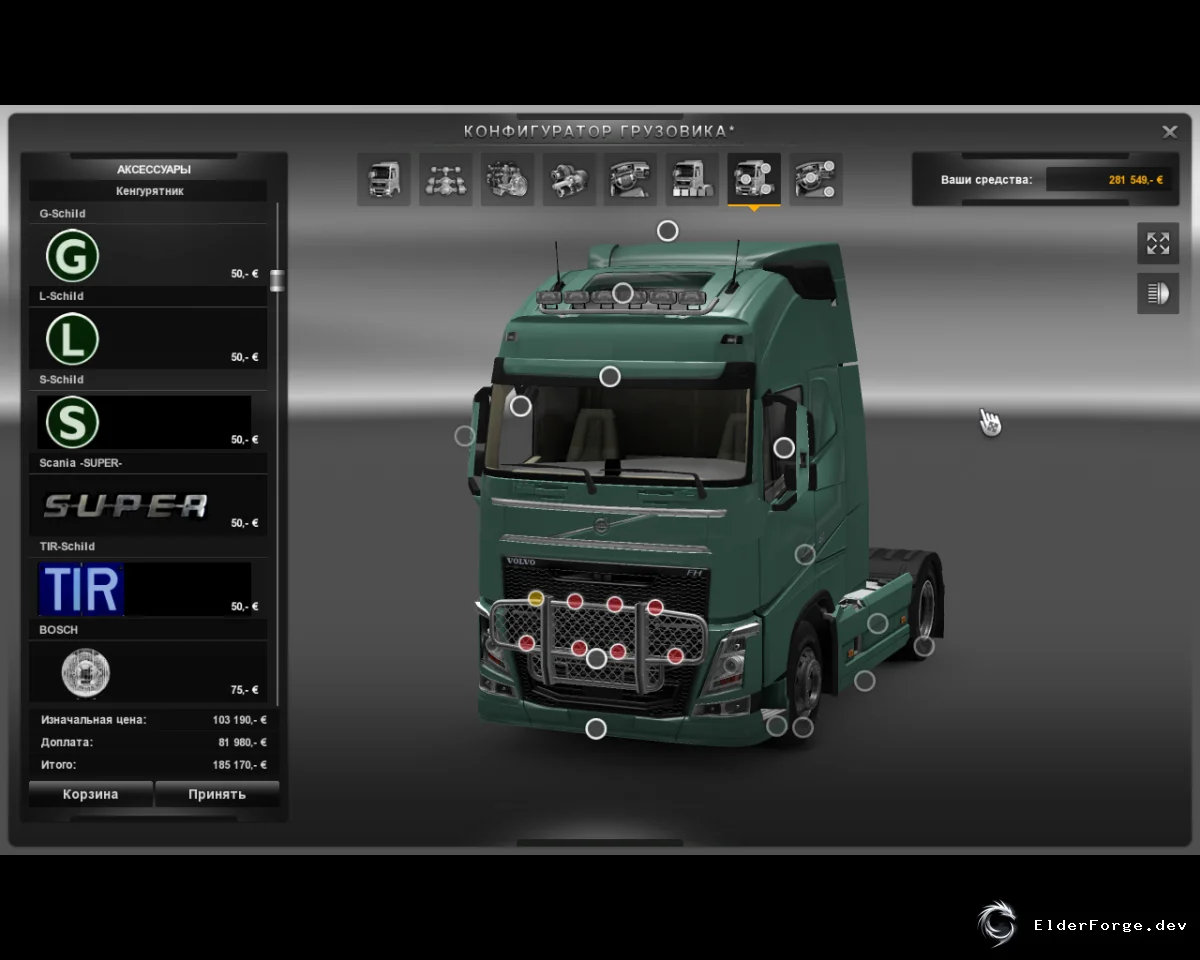This screenshot has height=960, width=1200.
Task: Click the Изначальная цена price line
Action: [153, 719]
